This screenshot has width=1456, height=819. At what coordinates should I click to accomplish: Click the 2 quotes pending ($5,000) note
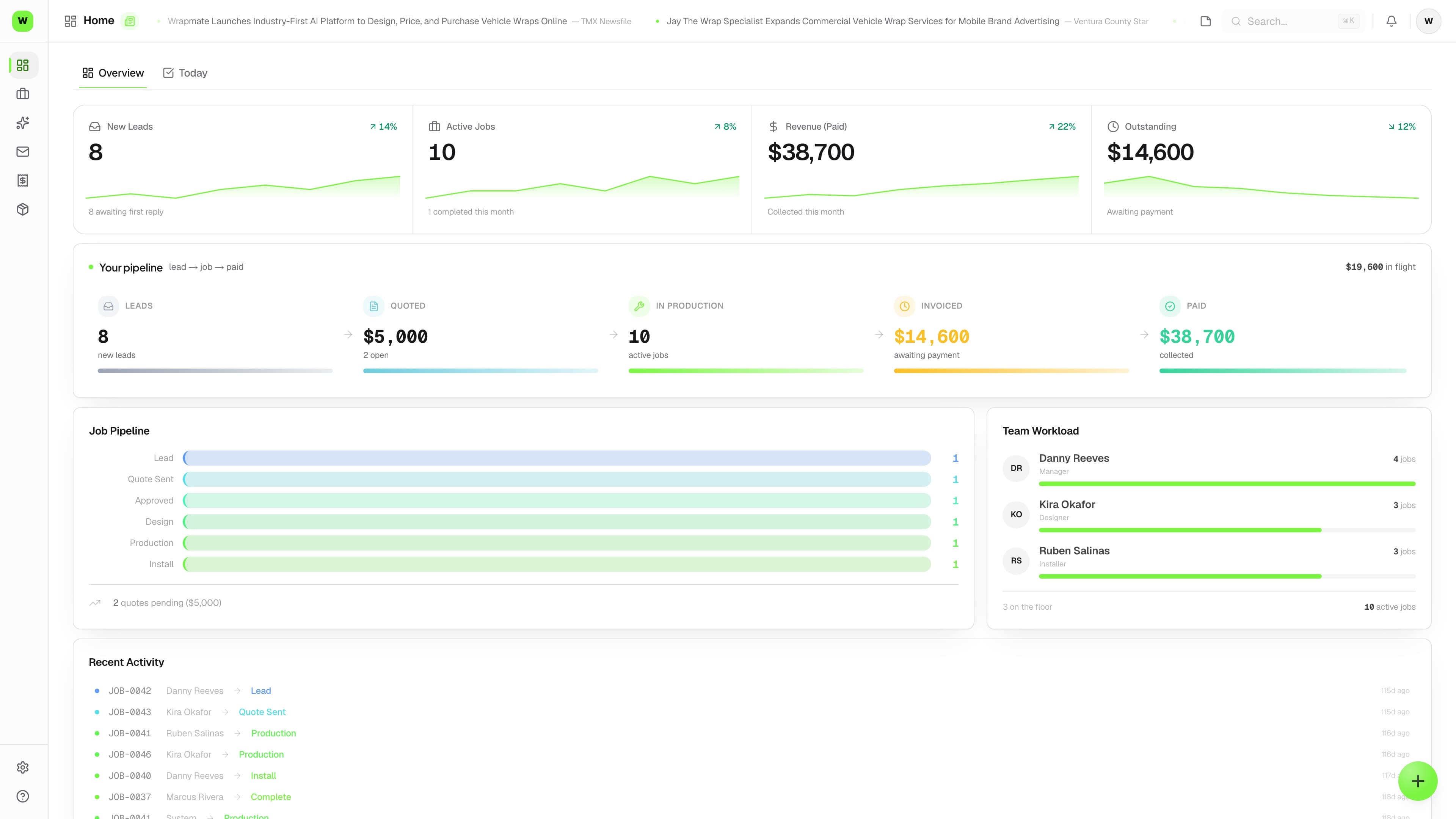pyautogui.click(x=167, y=603)
